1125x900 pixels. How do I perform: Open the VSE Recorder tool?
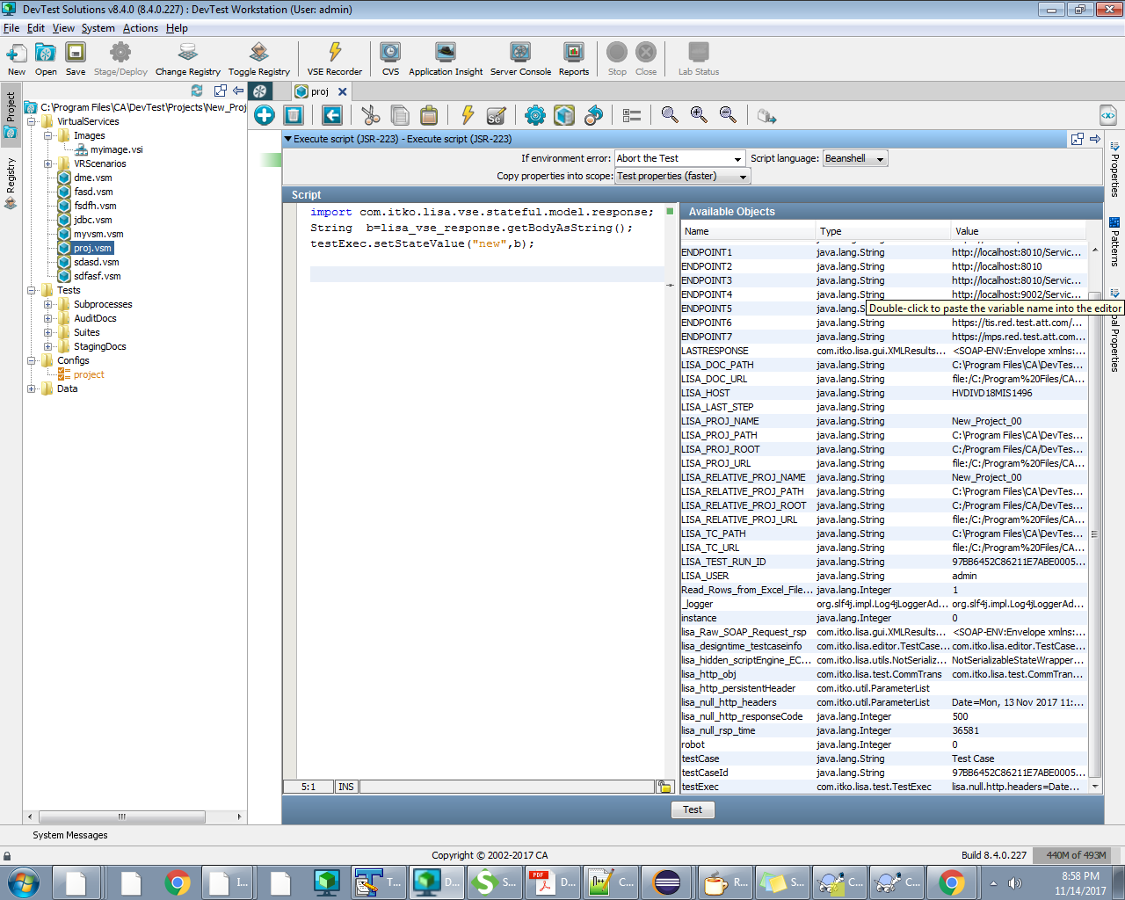[333, 55]
